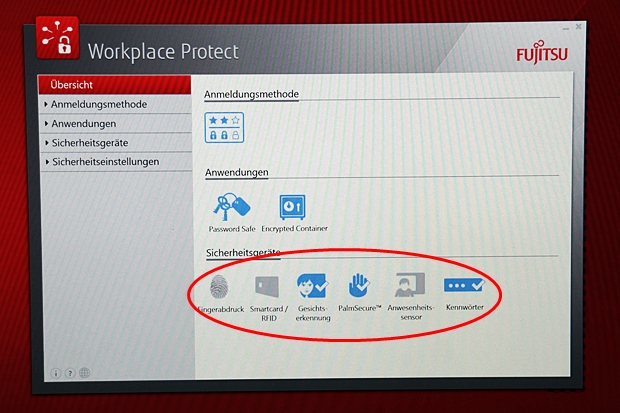Open the logon method stars-and-locks icon

tap(224, 127)
